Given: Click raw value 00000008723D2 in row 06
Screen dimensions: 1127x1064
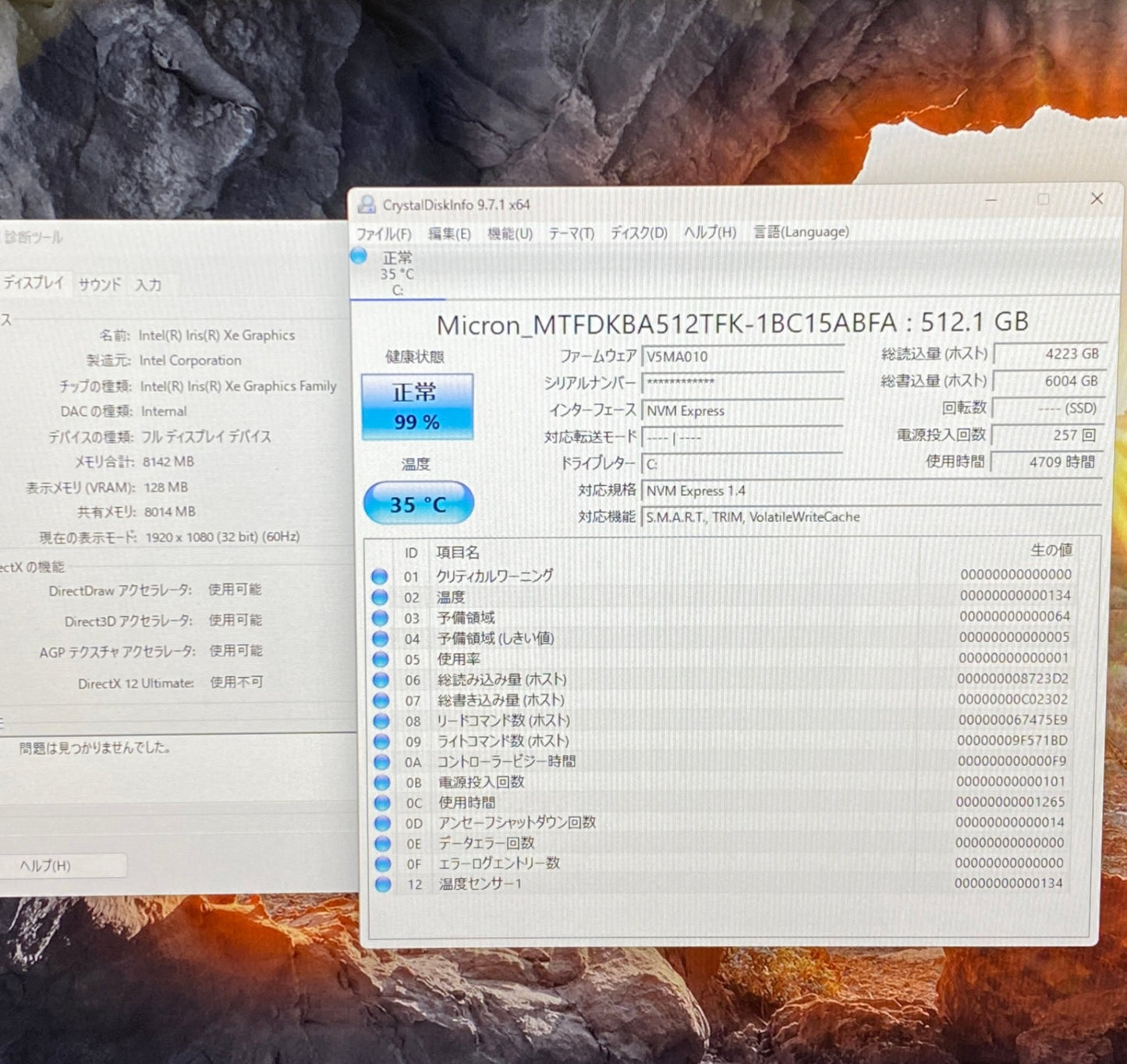Looking at the screenshot, I should tap(1012, 679).
